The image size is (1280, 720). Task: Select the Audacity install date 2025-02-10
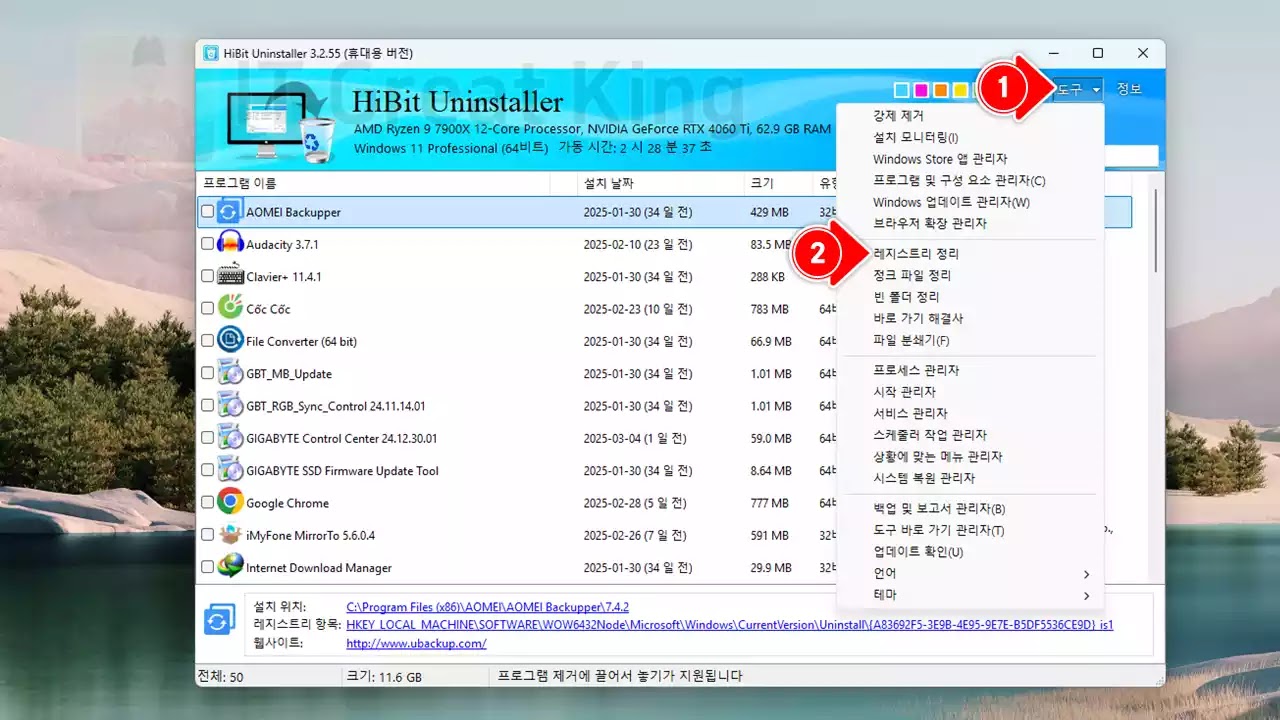638,244
